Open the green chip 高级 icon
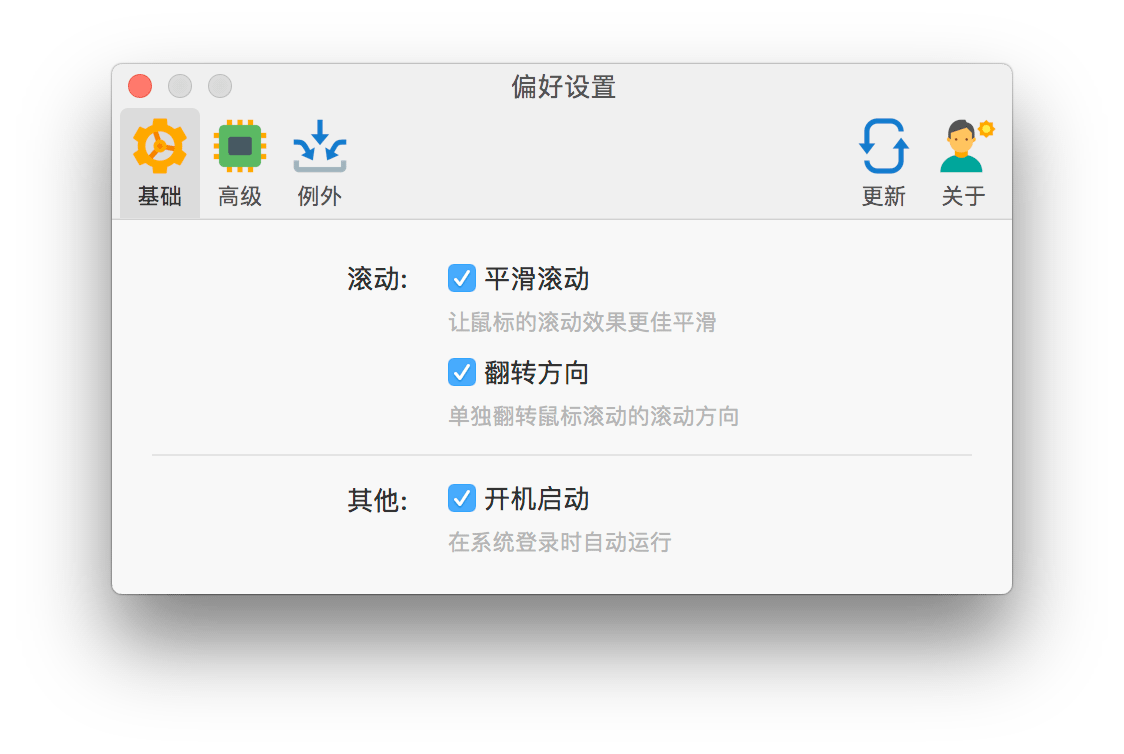The width and height of the screenshot is (1124, 754). pyautogui.click(x=240, y=146)
